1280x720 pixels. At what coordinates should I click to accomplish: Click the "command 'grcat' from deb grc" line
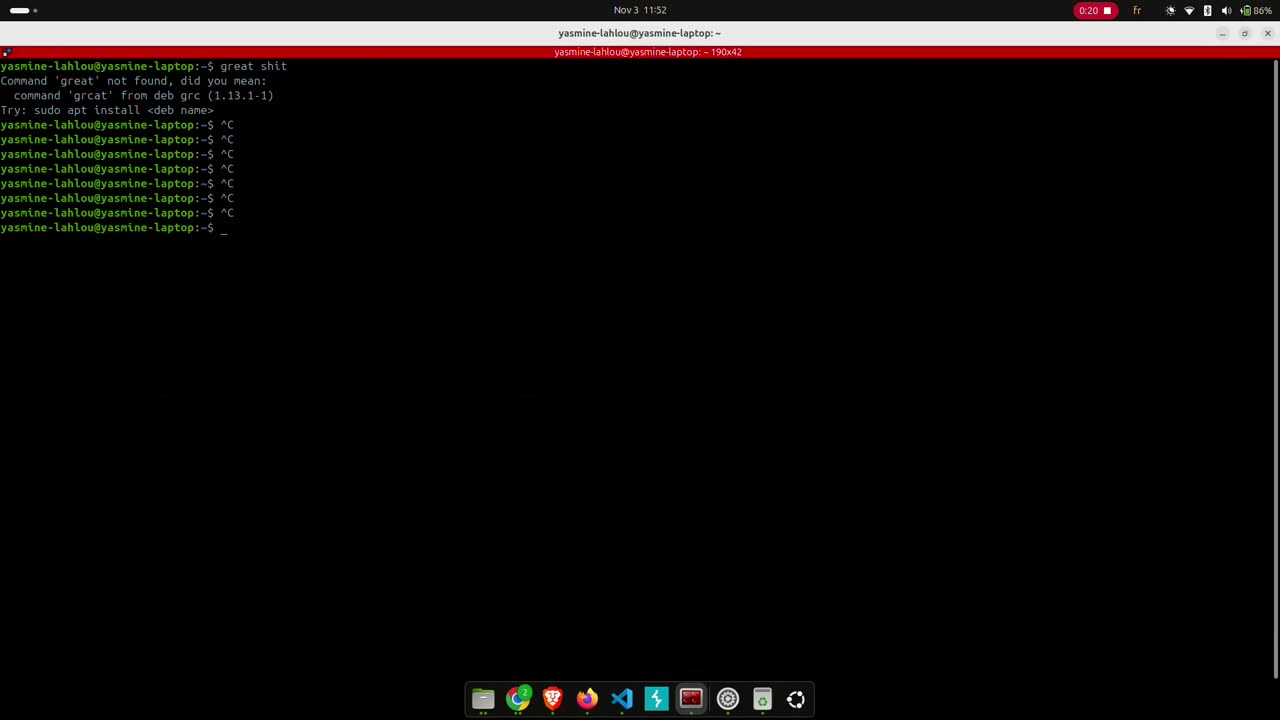point(143,96)
